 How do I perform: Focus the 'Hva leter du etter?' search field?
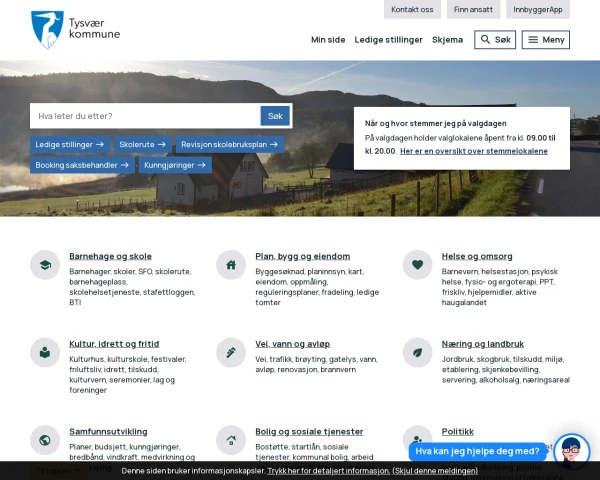tap(145, 116)
